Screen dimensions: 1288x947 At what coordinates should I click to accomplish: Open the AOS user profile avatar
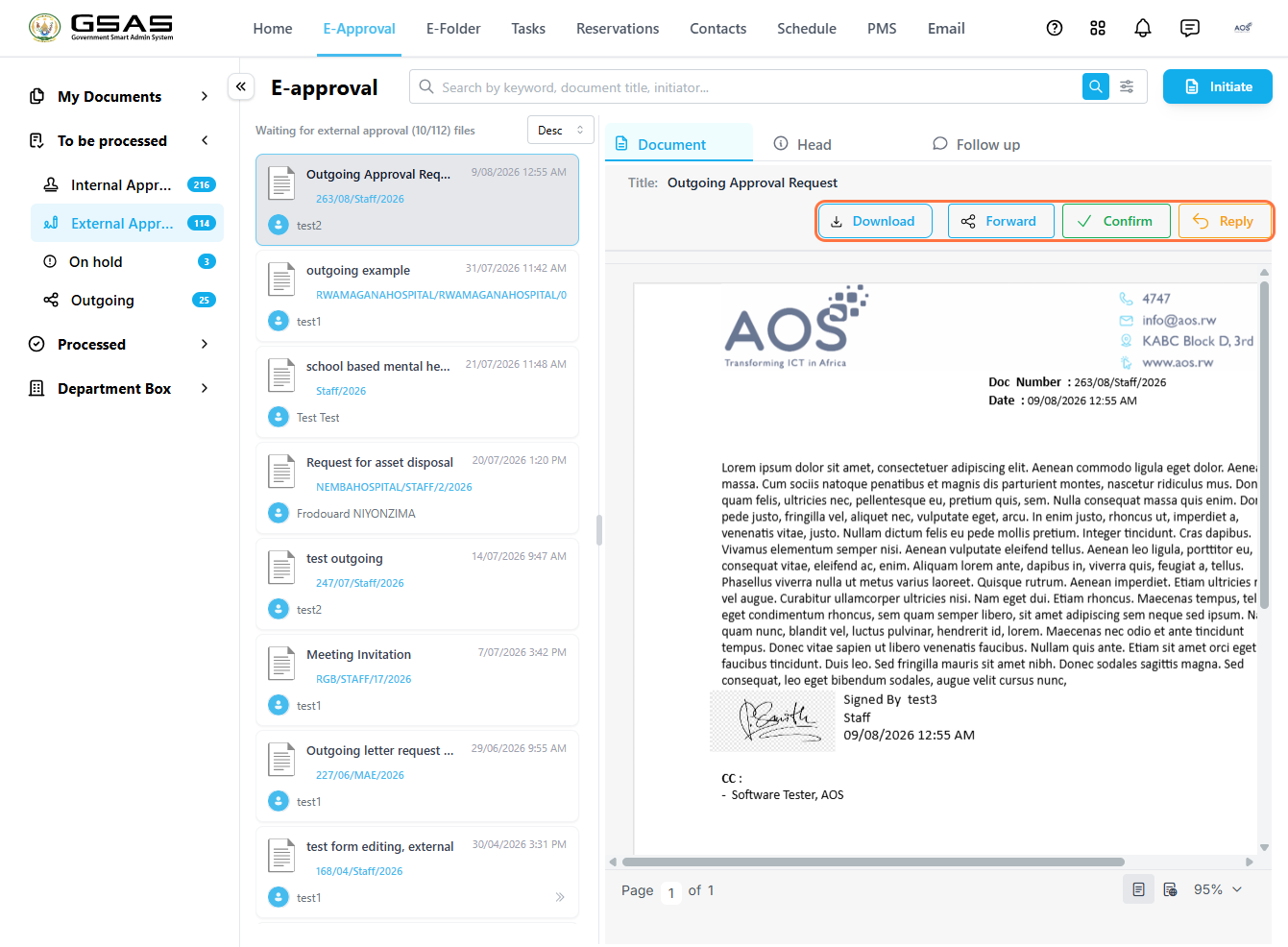pyautogui.click(x=1243, y=28)
